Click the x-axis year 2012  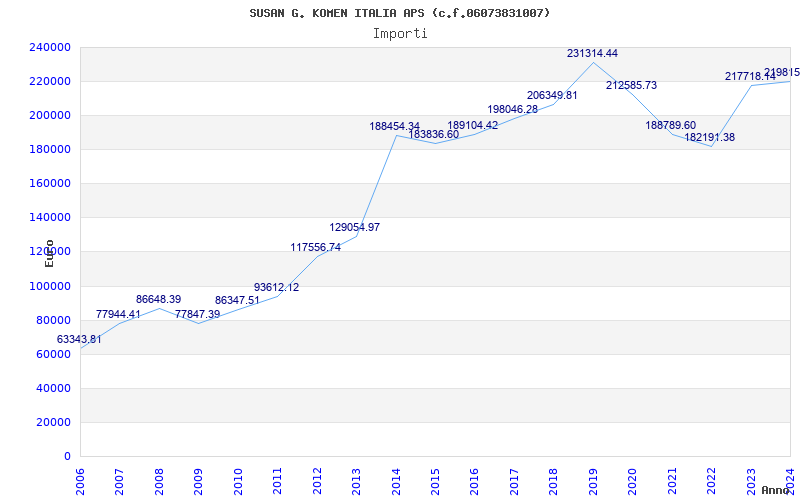click(x=316, y=482)
